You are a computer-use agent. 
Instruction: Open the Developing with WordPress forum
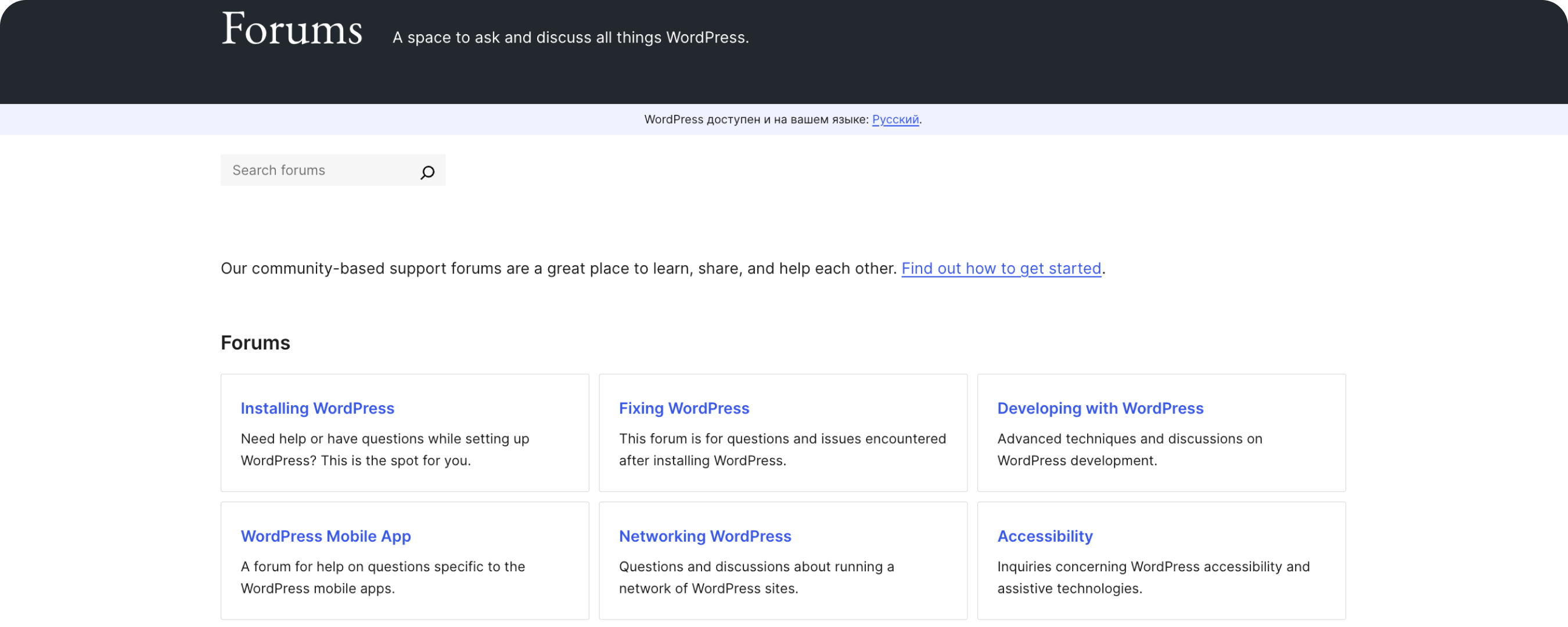click(1100, 409)
